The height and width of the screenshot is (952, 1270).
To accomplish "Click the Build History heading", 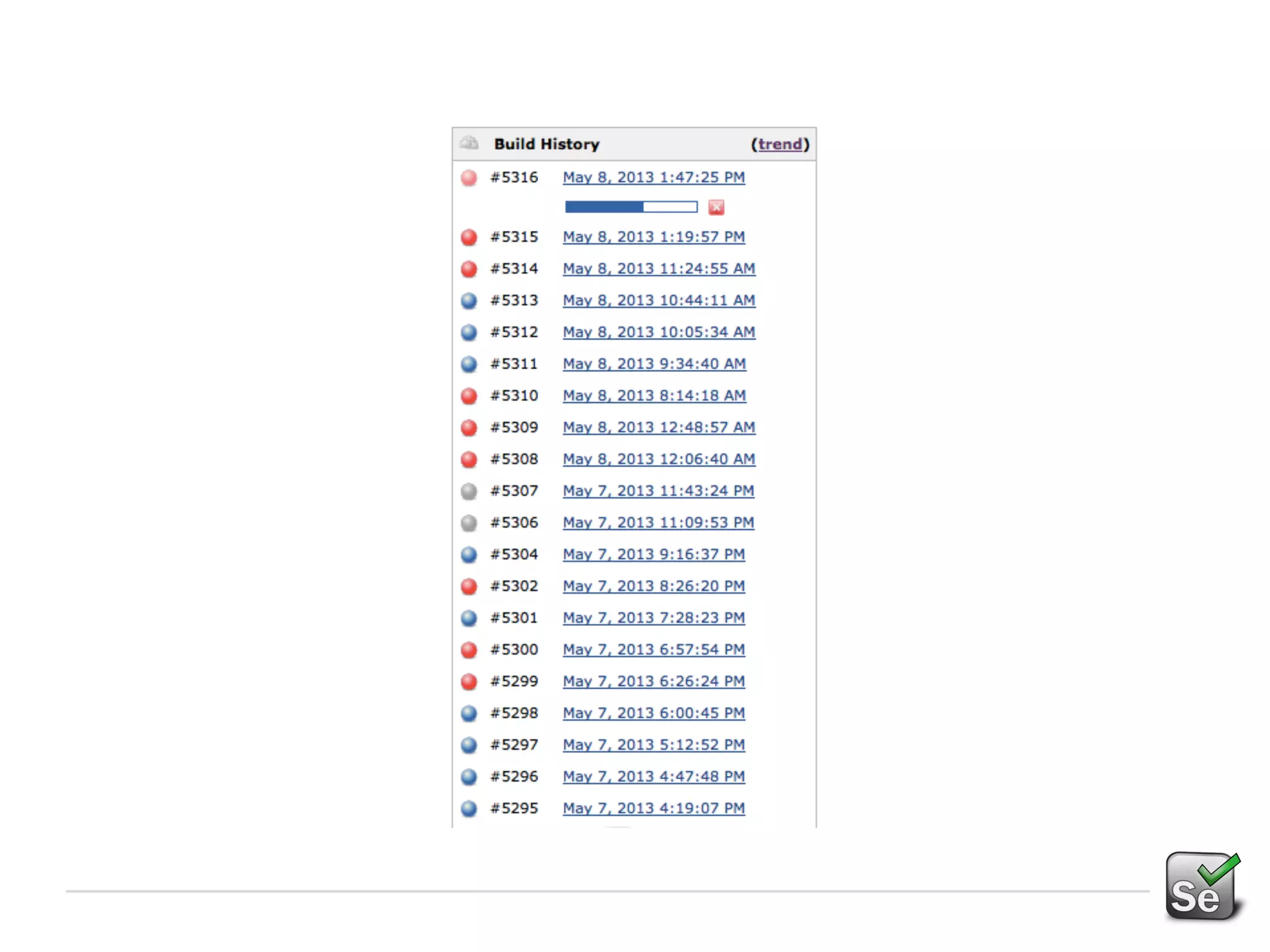I will [546, 144].
